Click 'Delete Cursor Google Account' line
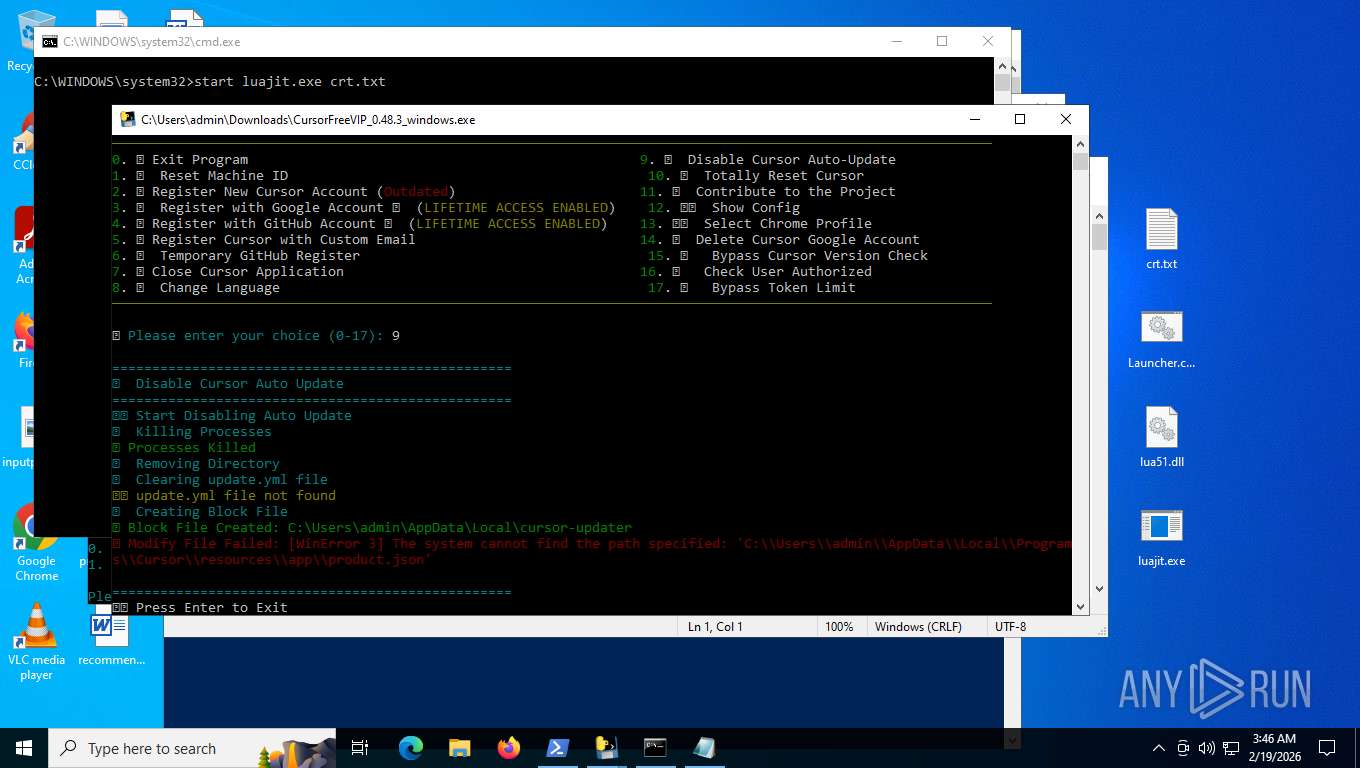The image size is (1360, 768). coord(780,240)
